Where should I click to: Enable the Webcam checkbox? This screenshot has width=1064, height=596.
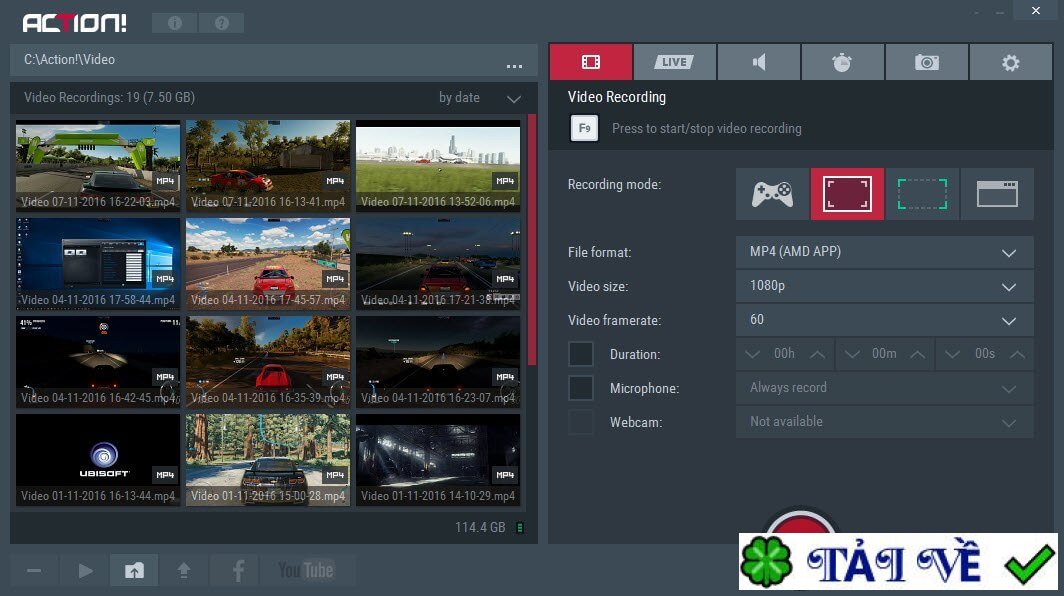click(581, 421)
